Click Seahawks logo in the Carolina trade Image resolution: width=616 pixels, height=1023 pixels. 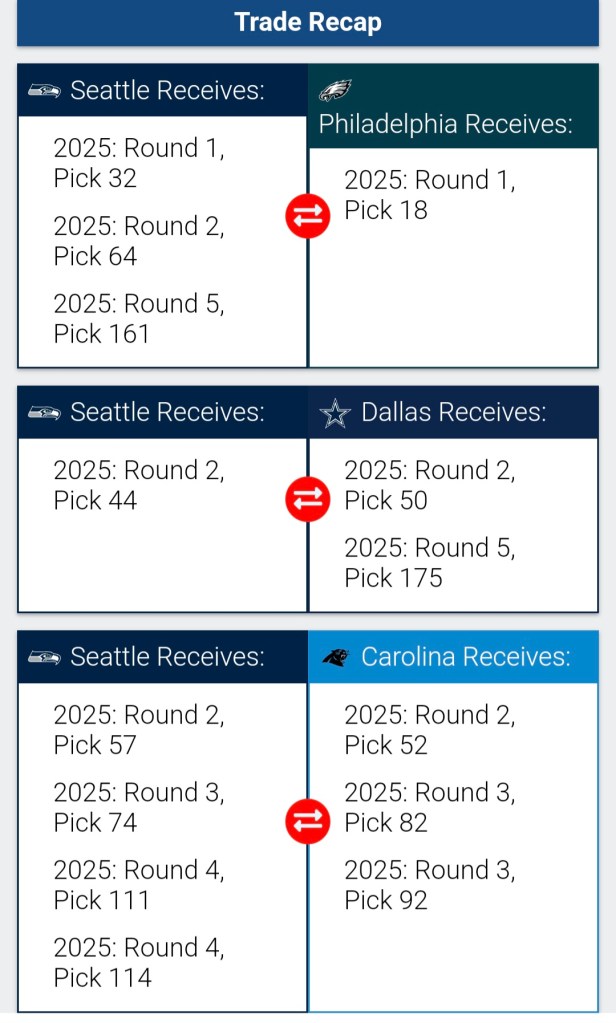pyautogui.click(x=44, y=657)
